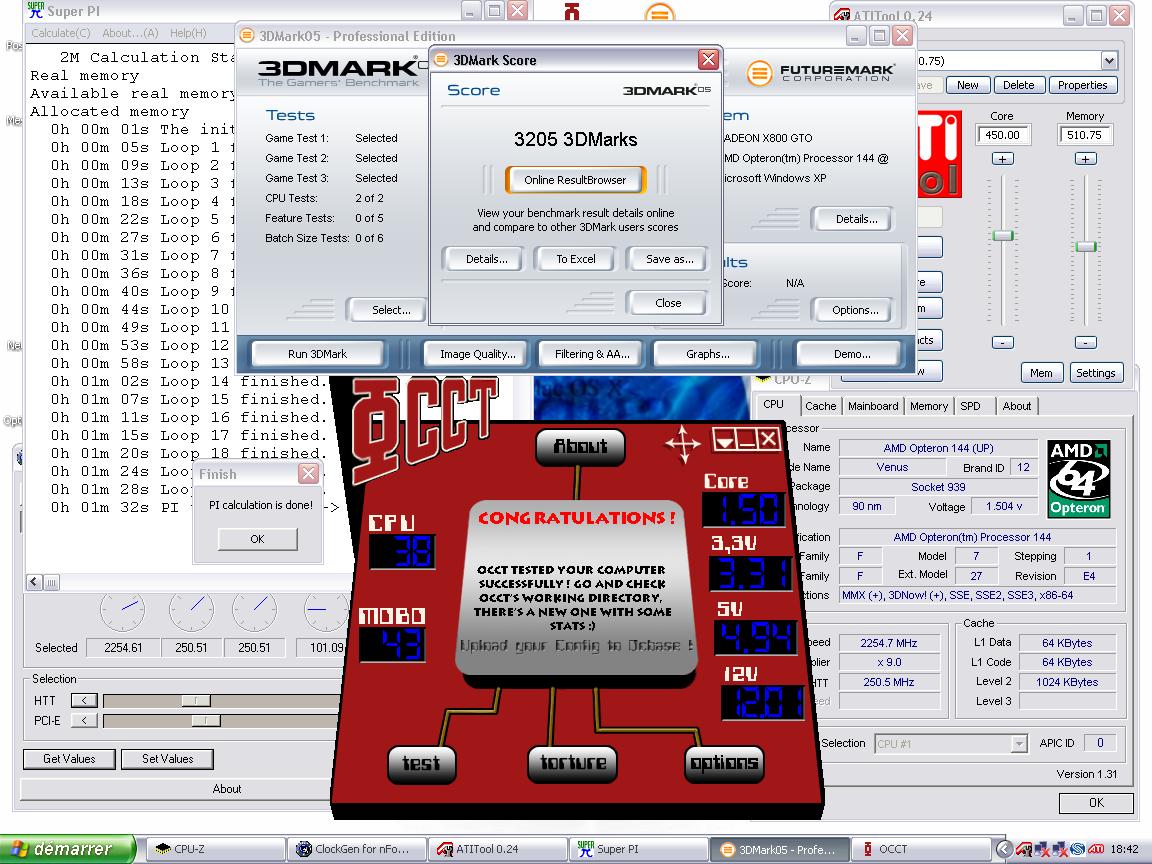Switch to the SPD tab in CPU-Z
The image size is (1152, 864).
pyautogui.click(x=971, y=406)
